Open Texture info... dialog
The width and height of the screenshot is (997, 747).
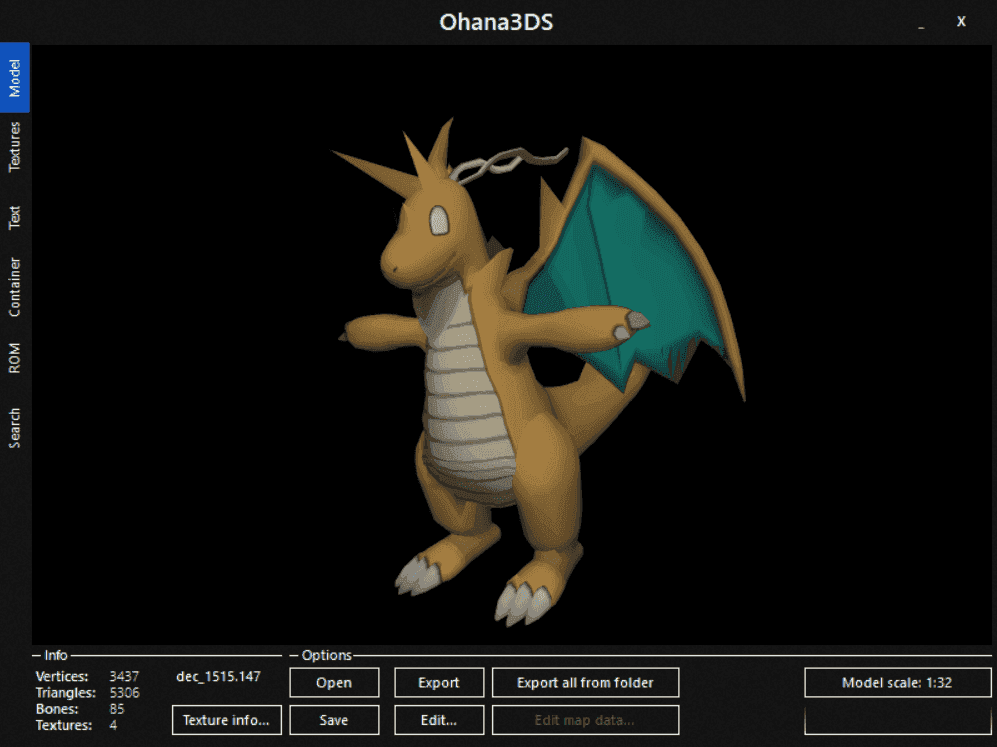pyautogui.click(x=226, y=720)
